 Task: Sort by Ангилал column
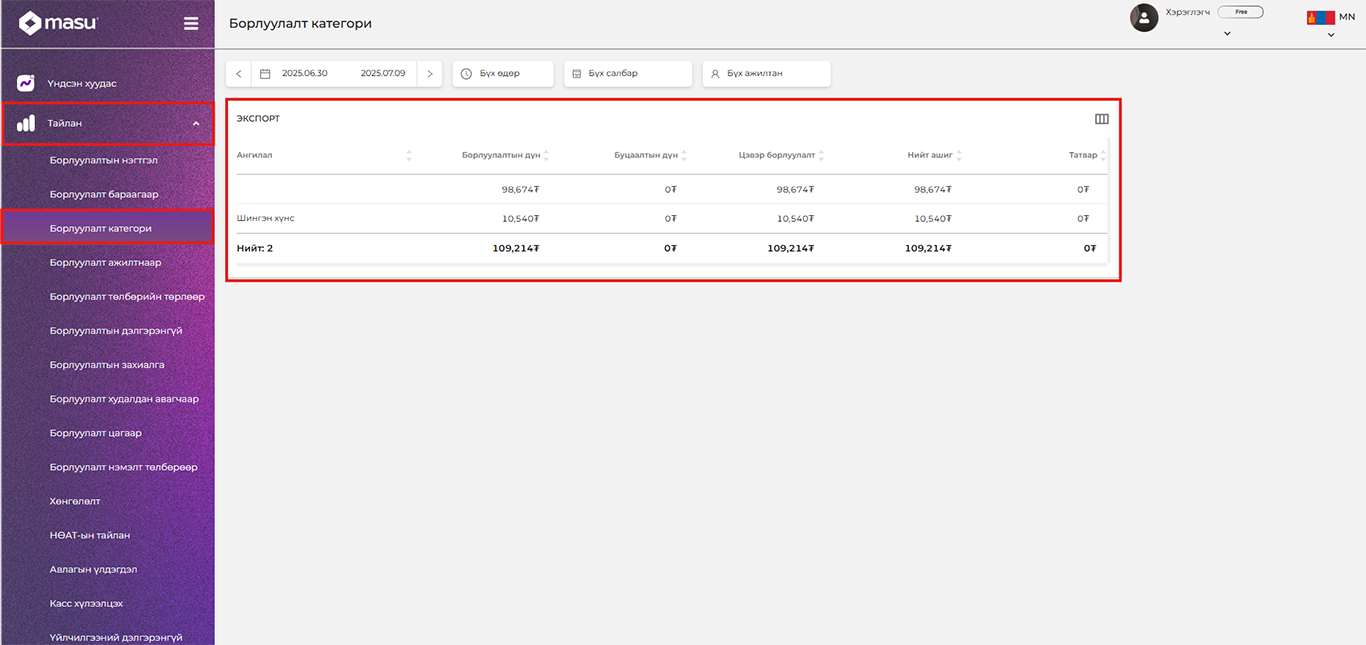coord(409,156)
